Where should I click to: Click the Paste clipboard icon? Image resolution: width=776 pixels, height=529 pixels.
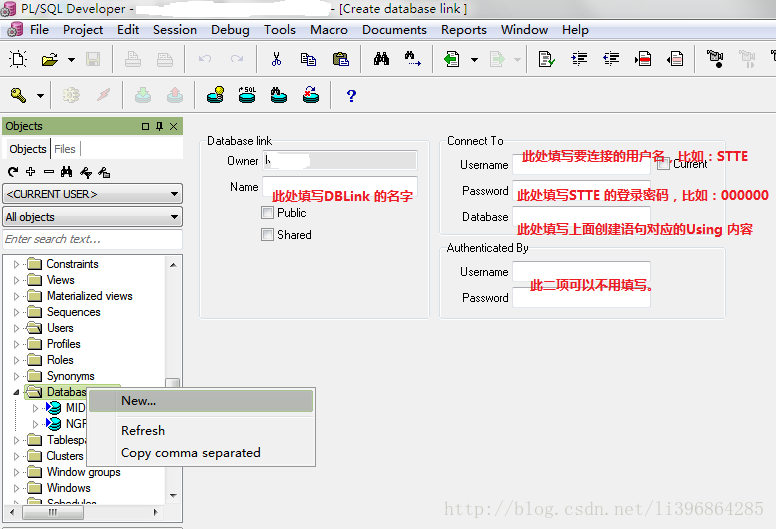[340, 59]
